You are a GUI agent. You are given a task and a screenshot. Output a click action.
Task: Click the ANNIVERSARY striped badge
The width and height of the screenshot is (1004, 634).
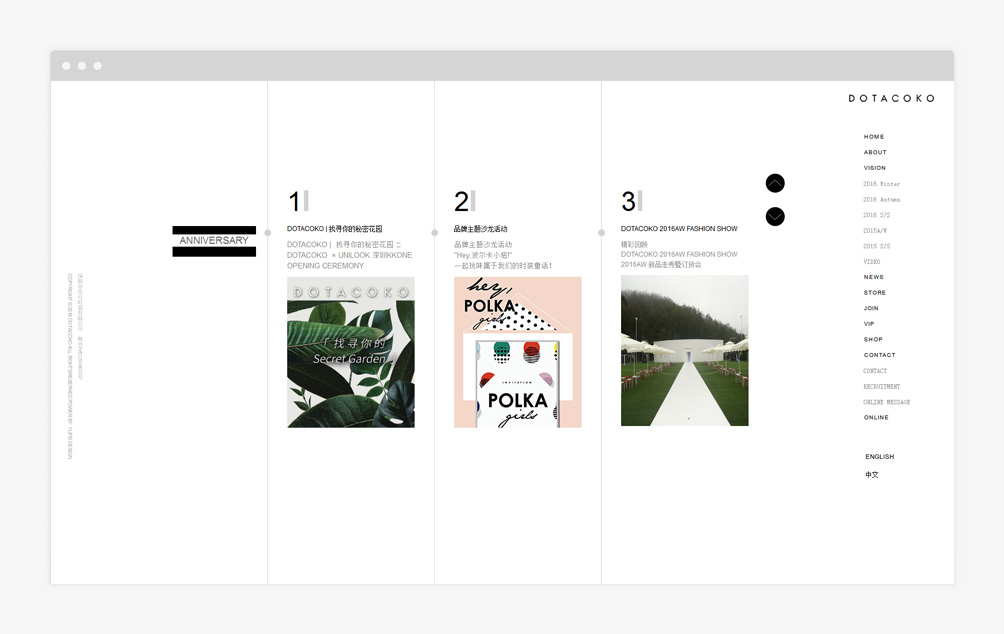tap(214, 241)
